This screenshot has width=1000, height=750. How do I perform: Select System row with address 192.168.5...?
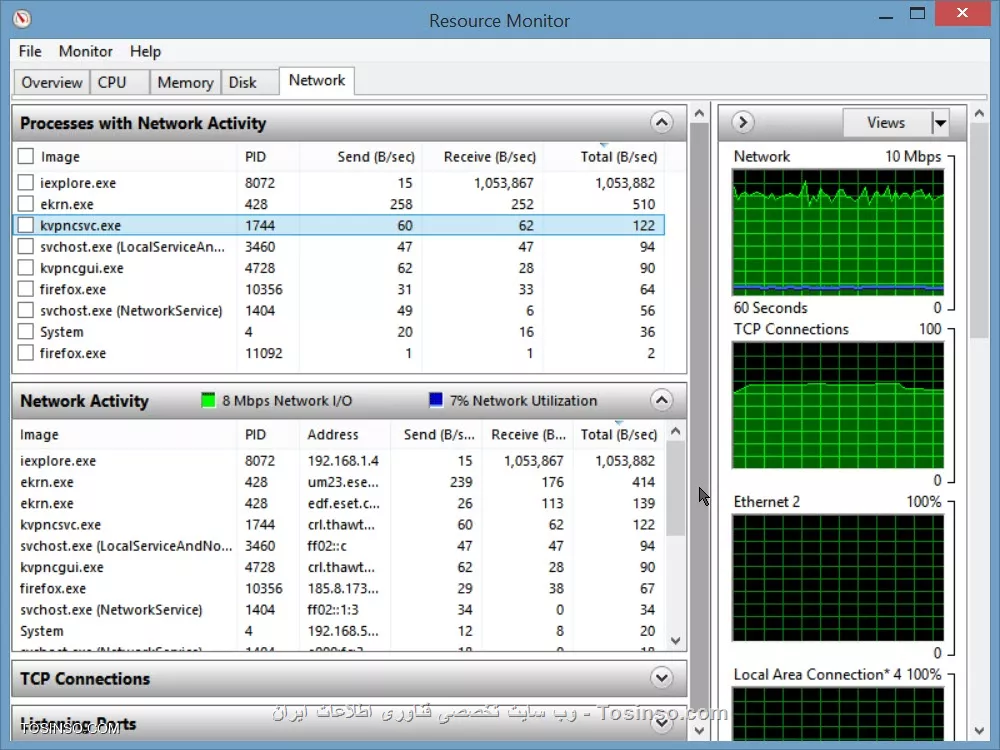click(340, 631)
